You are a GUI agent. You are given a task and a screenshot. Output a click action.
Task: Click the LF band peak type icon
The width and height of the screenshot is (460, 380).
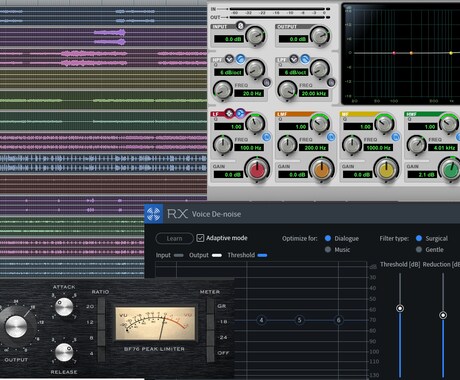pyautogui.click(x=229, y=114)
